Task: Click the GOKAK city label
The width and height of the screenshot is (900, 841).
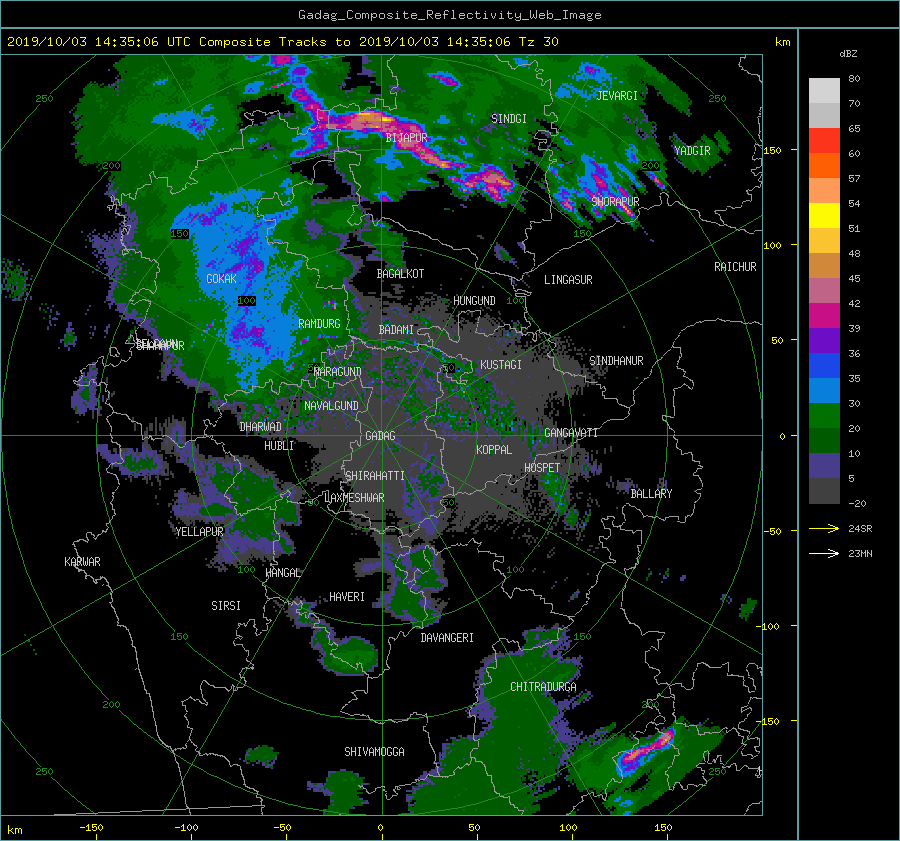Action: tap(221, 279)
